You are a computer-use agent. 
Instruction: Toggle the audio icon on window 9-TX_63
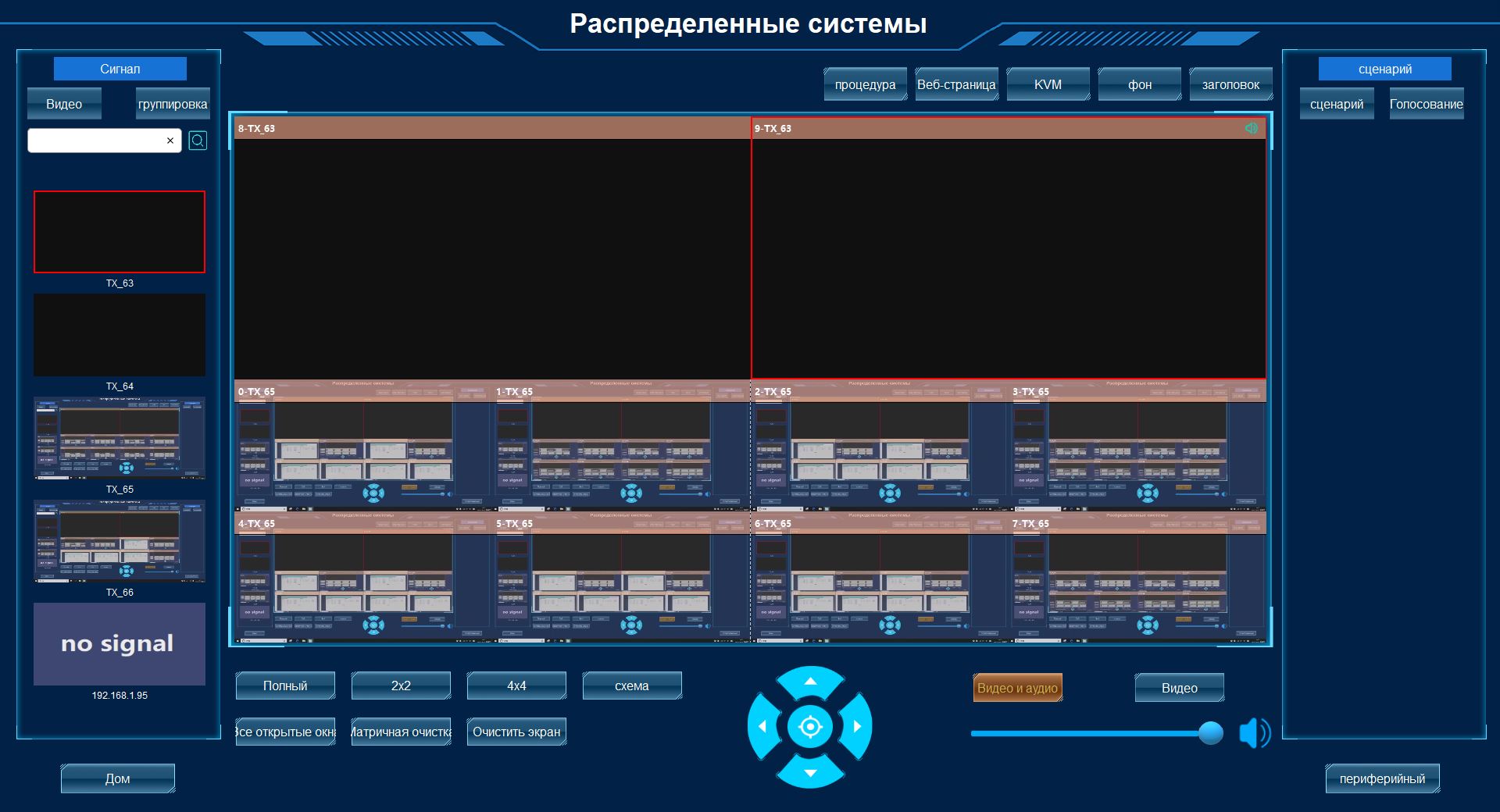(x=1251, y=128)
